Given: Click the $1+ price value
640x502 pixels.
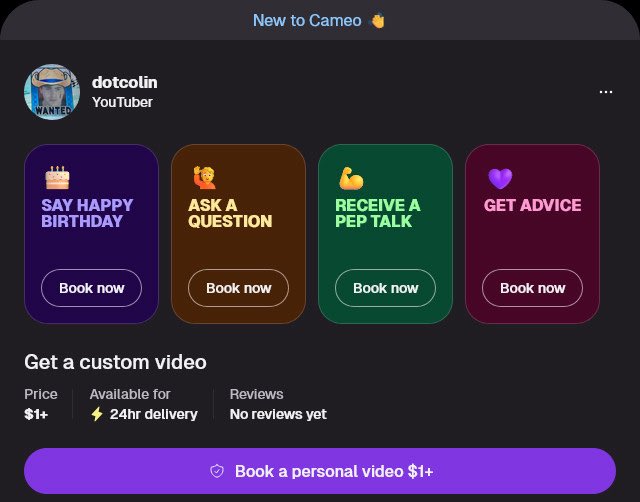Looking at the screenshot, I should (x=36, y=414).
